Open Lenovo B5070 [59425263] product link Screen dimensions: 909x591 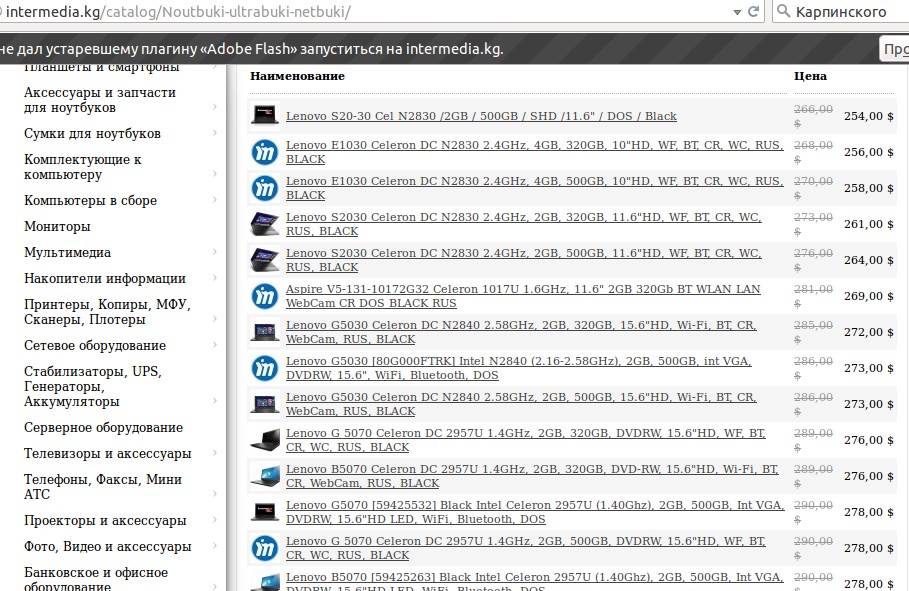[x=535, y=581]
